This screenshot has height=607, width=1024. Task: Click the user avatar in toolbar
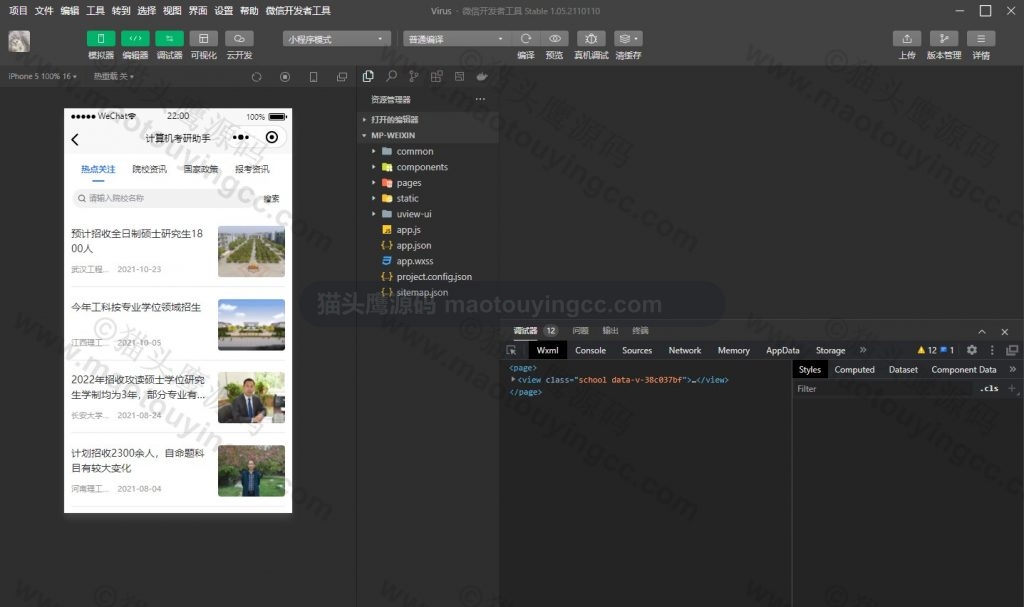click(19, 41)
